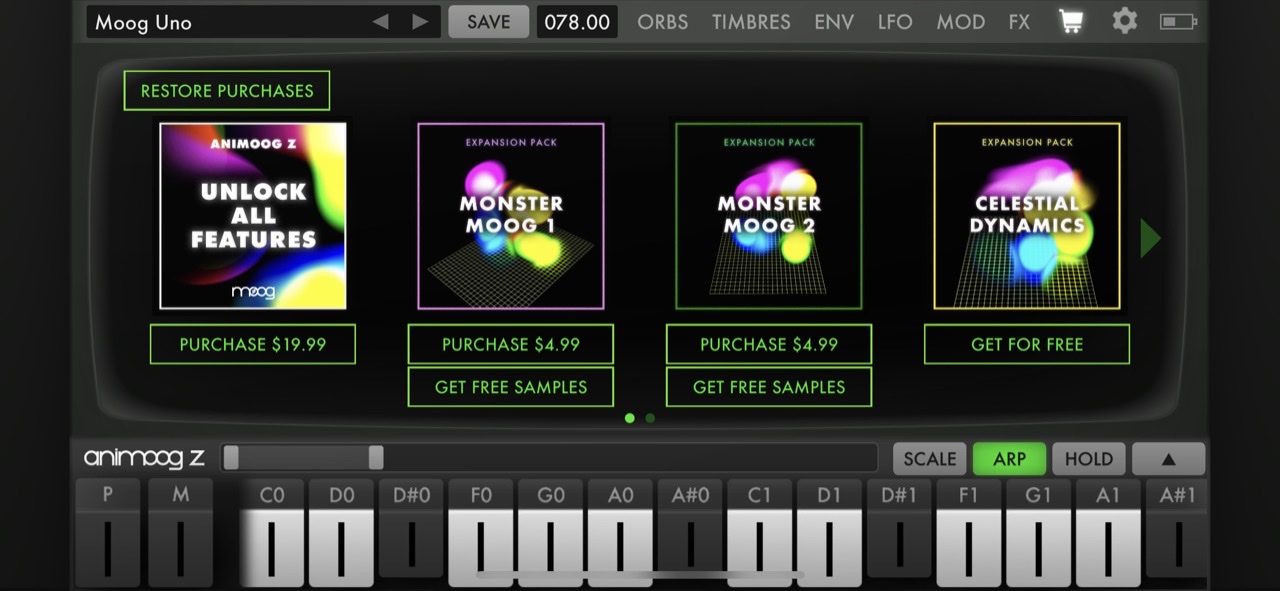Get free samples for Monster Moog 2
The image size is (1280, 591).
pyautogui.click(x=769, y=387)
